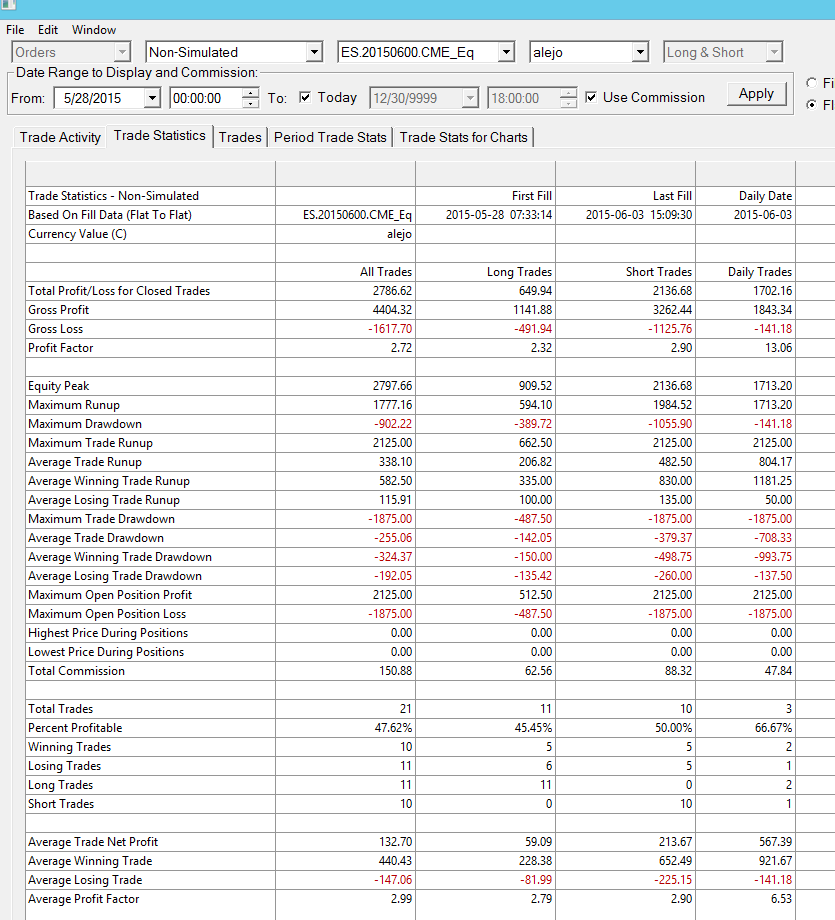The image size is (835, 920).
Task: Open the File menu
Action: point(15,30)
